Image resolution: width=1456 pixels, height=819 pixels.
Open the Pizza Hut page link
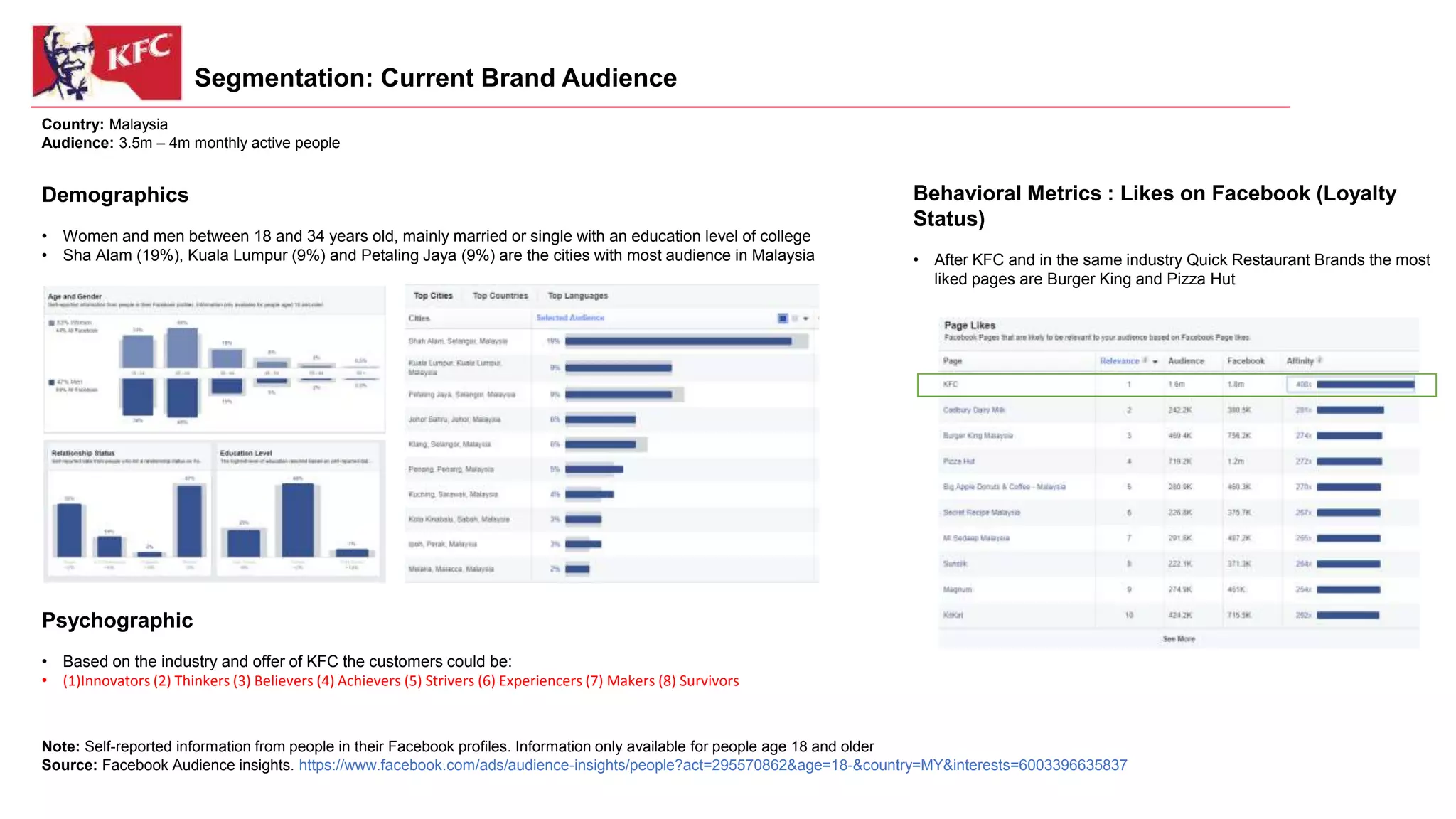959,461
